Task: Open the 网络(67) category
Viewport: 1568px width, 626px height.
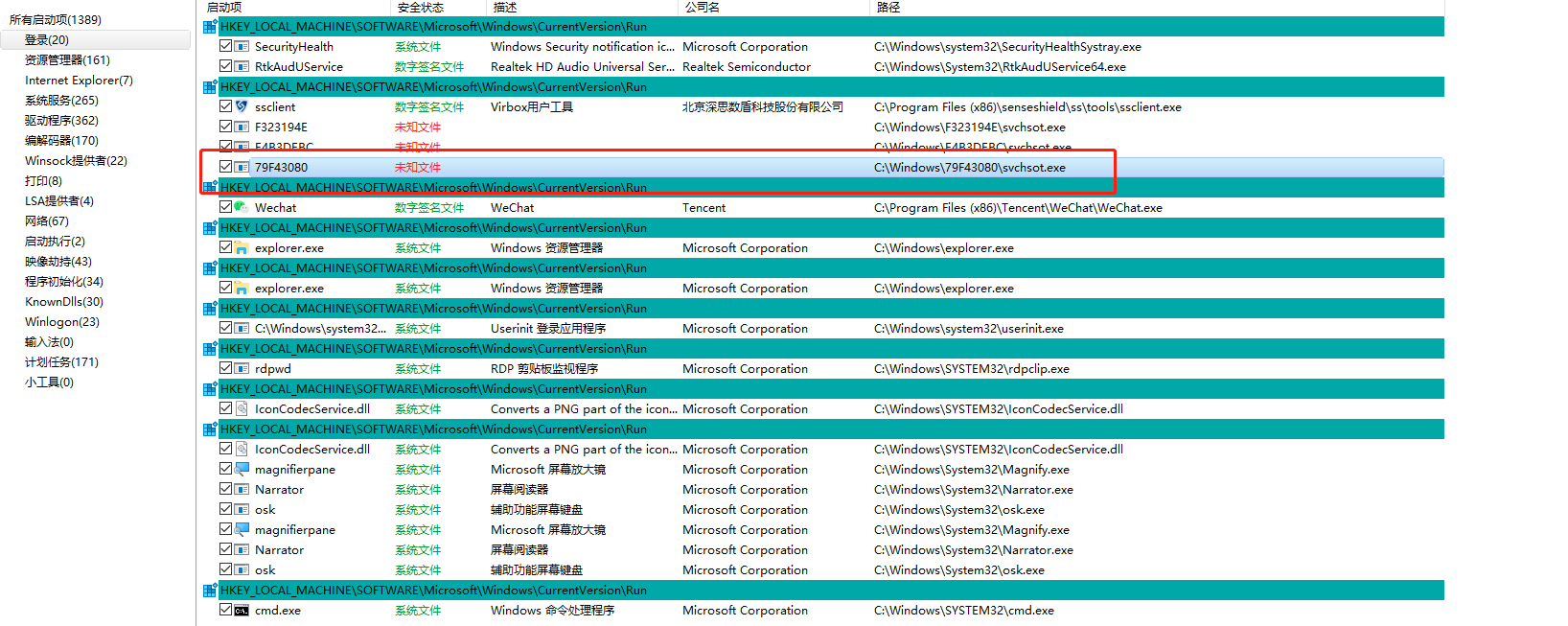Action: click(x=47, y=220)
